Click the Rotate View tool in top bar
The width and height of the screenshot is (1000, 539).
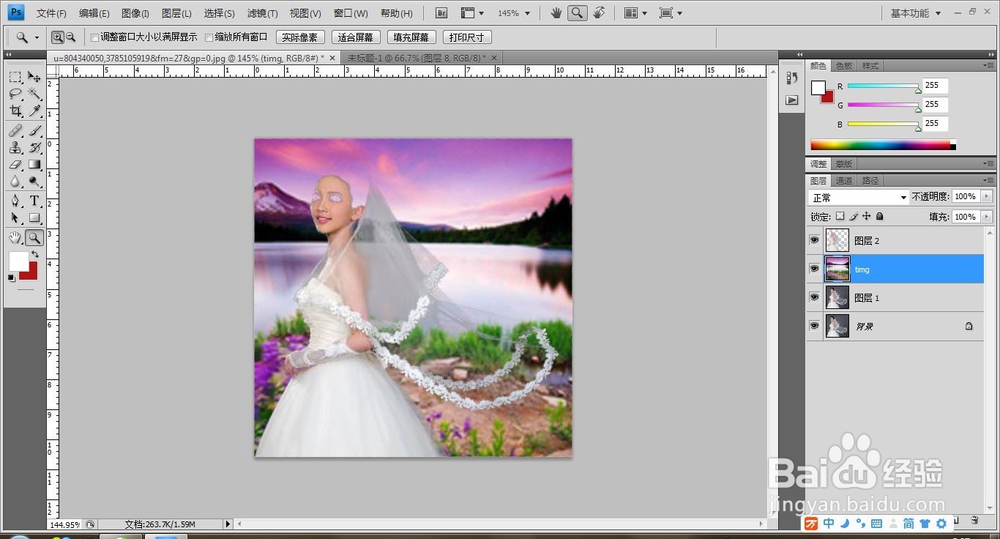pos(598,13)
